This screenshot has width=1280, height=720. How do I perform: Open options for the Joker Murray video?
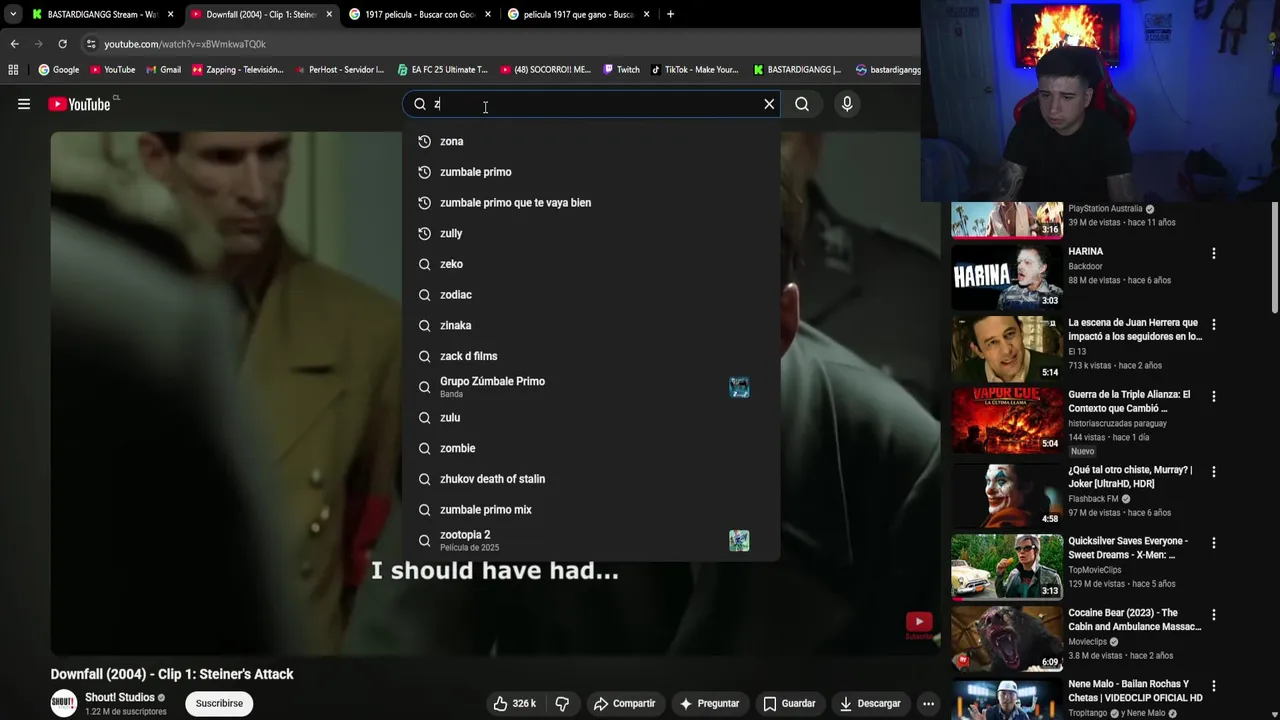pos(1214,472)
